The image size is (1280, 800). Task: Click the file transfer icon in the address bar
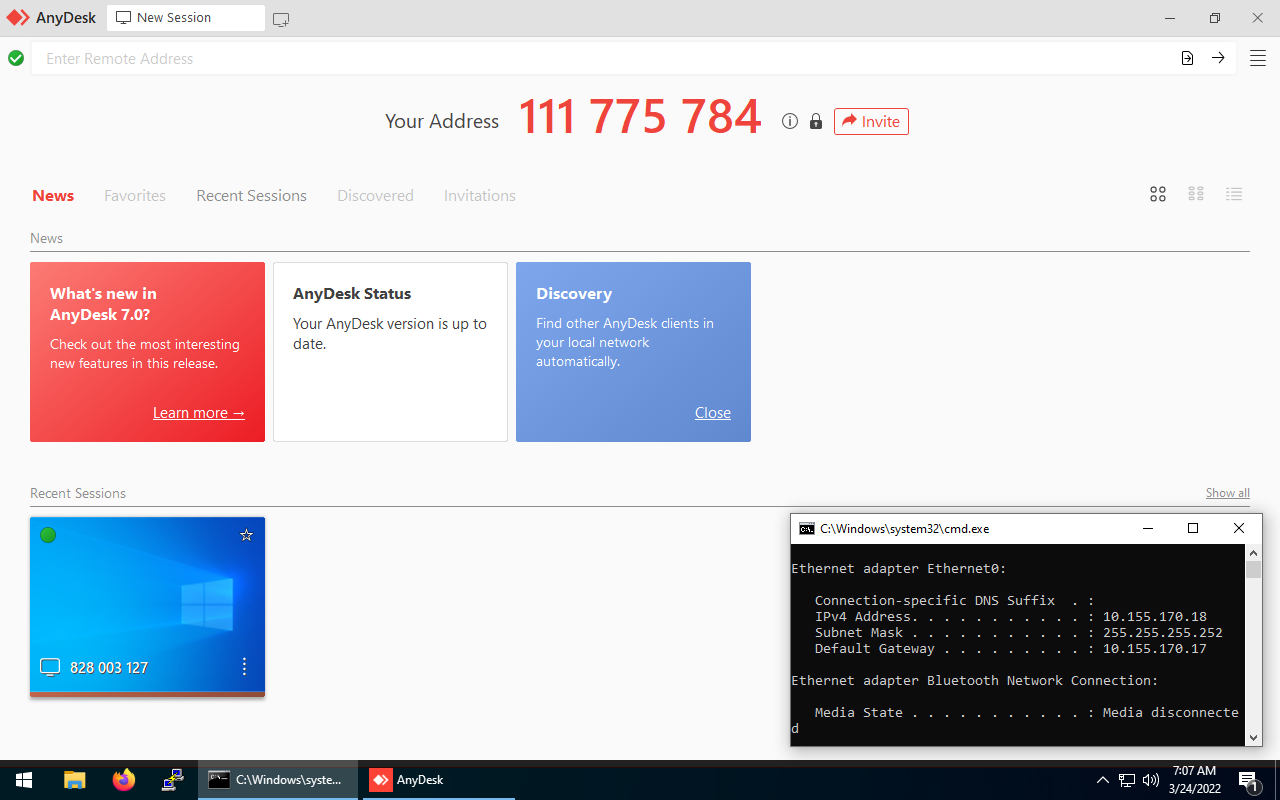[1187, 58]
